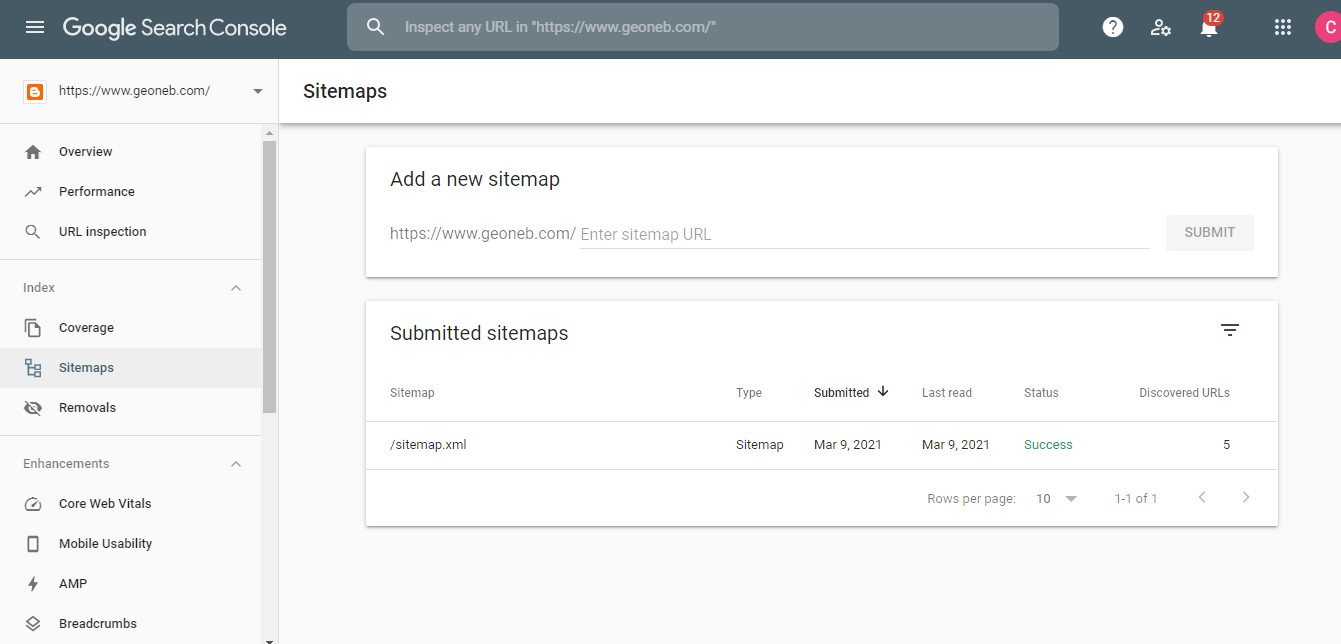Open Overview in the sidebar
Screen dimensions: 1341x644
(131, 152)
